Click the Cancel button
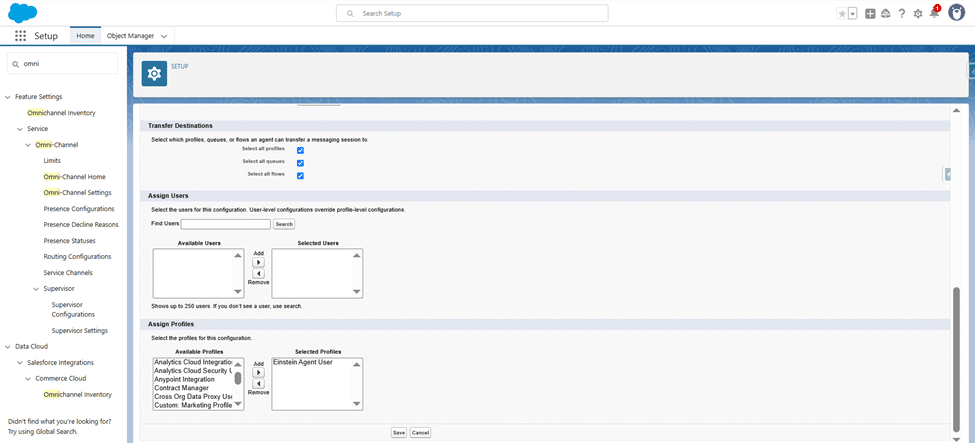 click(420, 432)
